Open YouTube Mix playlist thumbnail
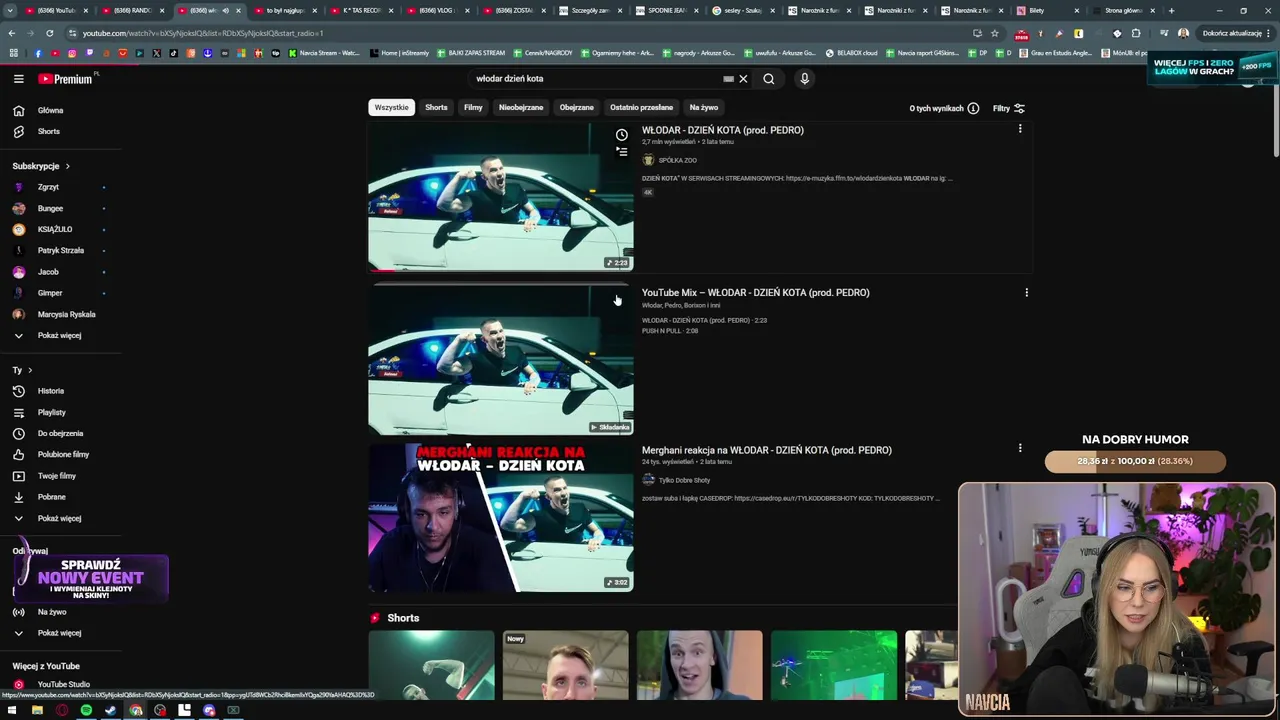The width and height of the screenshot is (1280, 720). point(500,360)
